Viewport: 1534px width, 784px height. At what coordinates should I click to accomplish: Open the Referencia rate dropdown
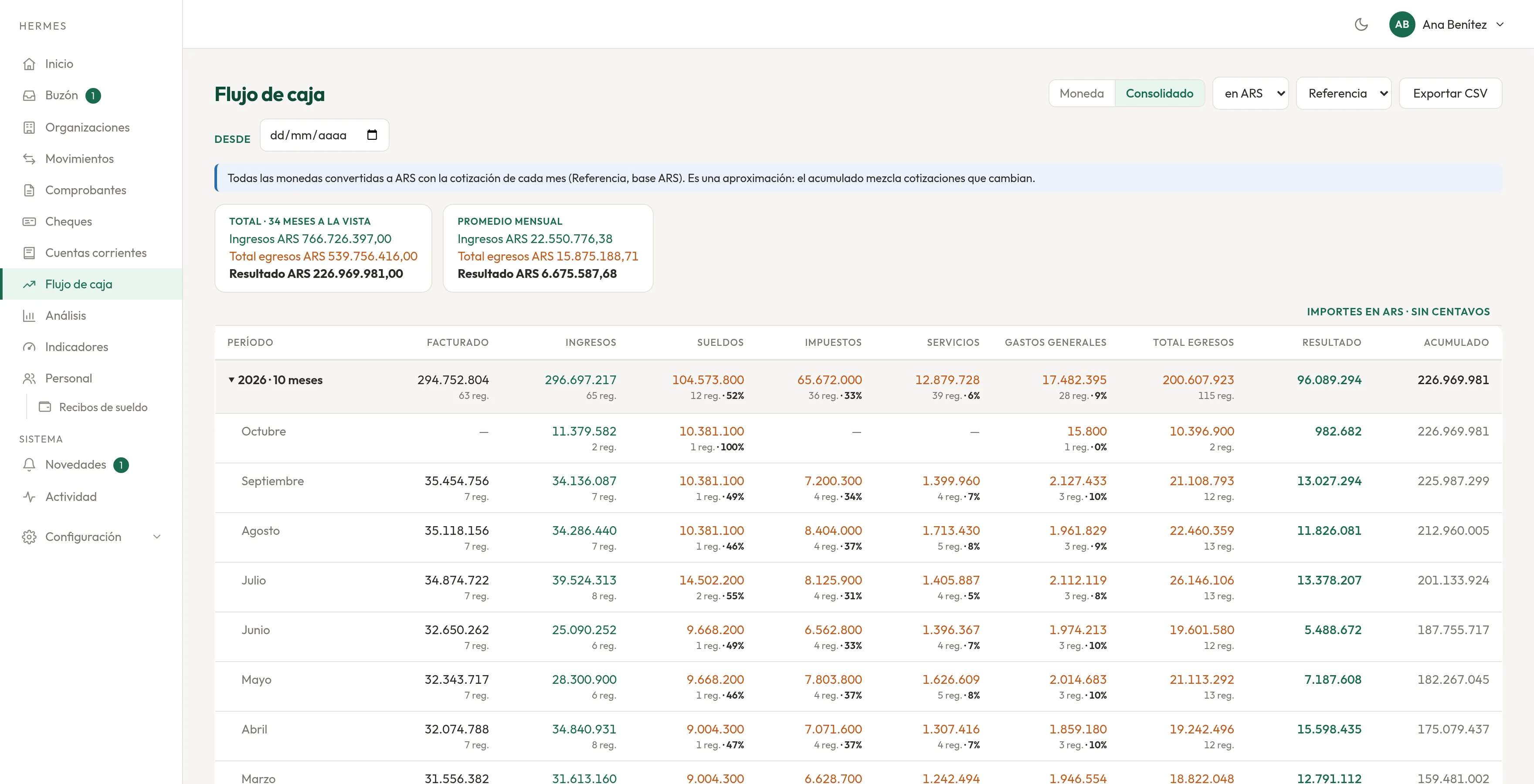pos(1344,94)
